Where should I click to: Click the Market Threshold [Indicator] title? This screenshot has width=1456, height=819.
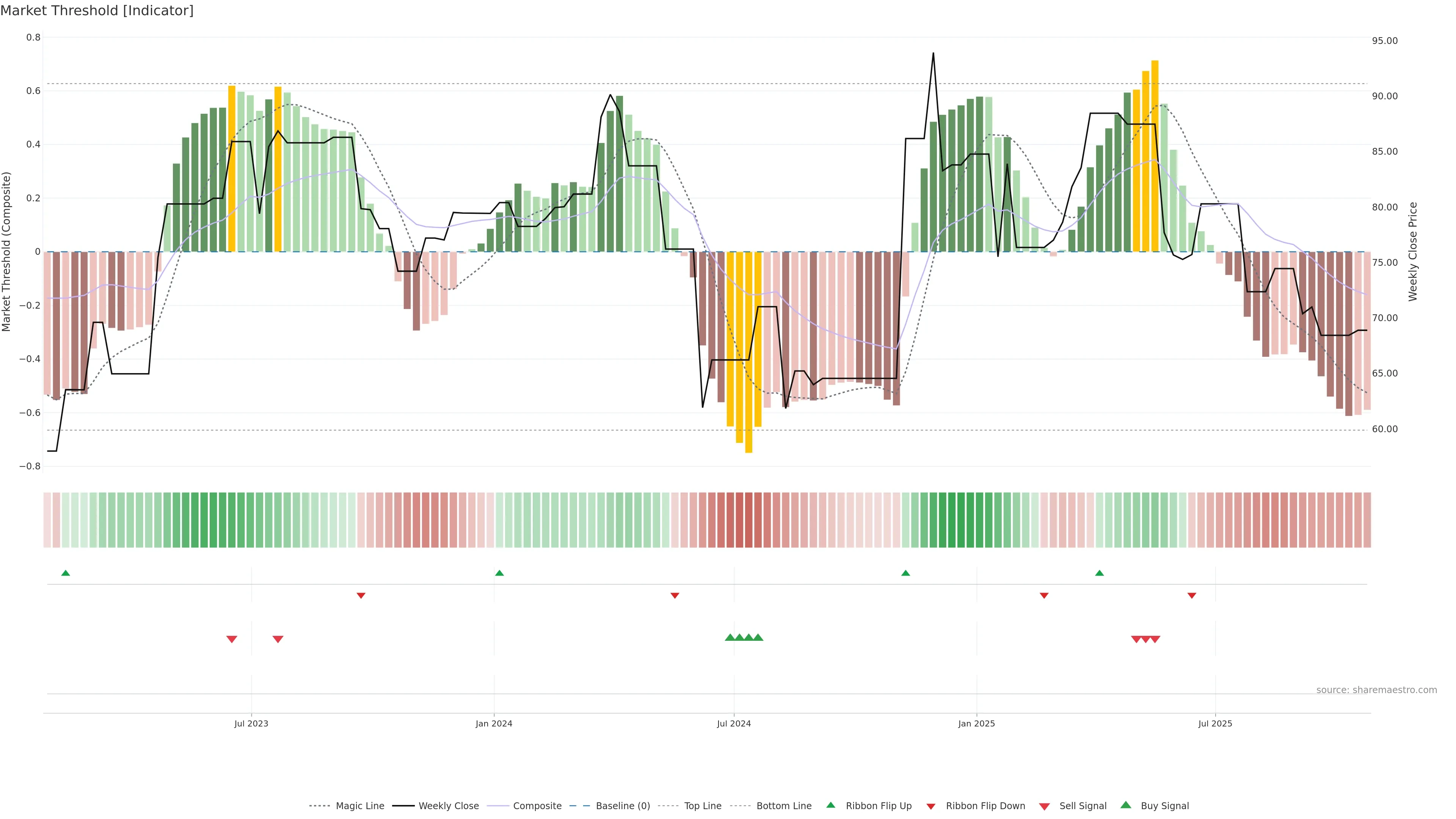click(97, 11)
